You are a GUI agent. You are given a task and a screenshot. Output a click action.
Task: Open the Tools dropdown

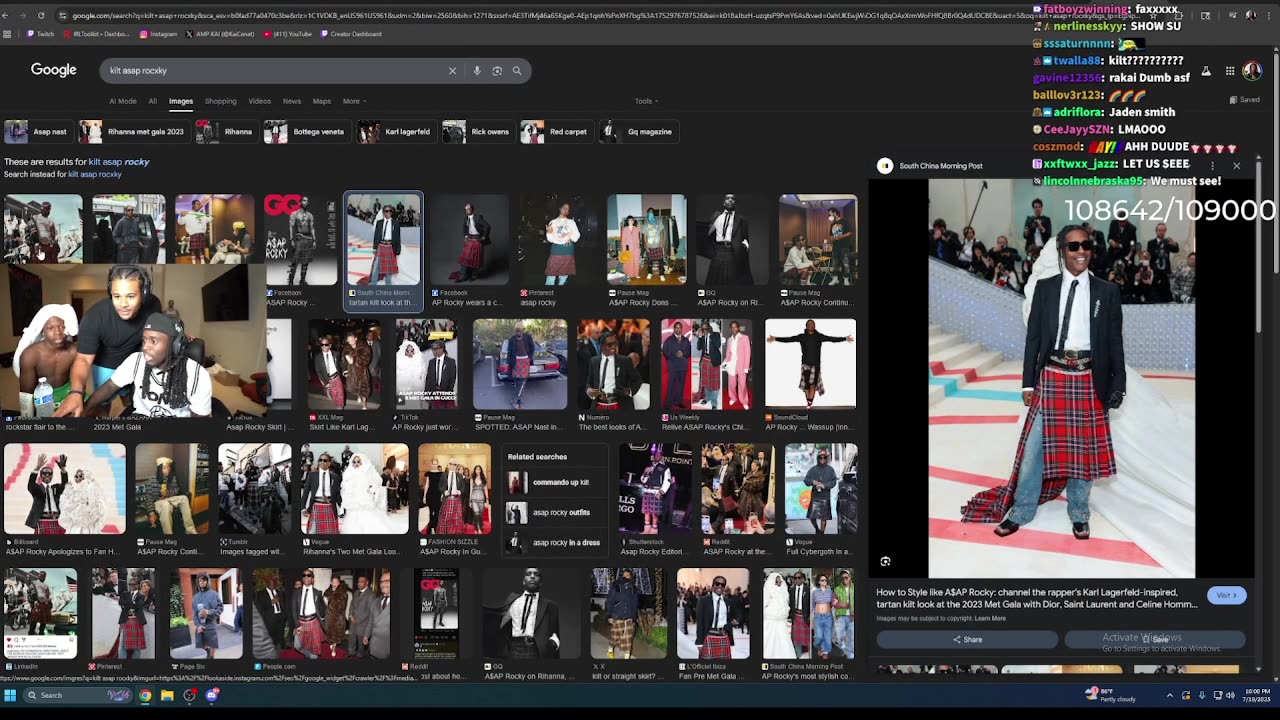646,101
